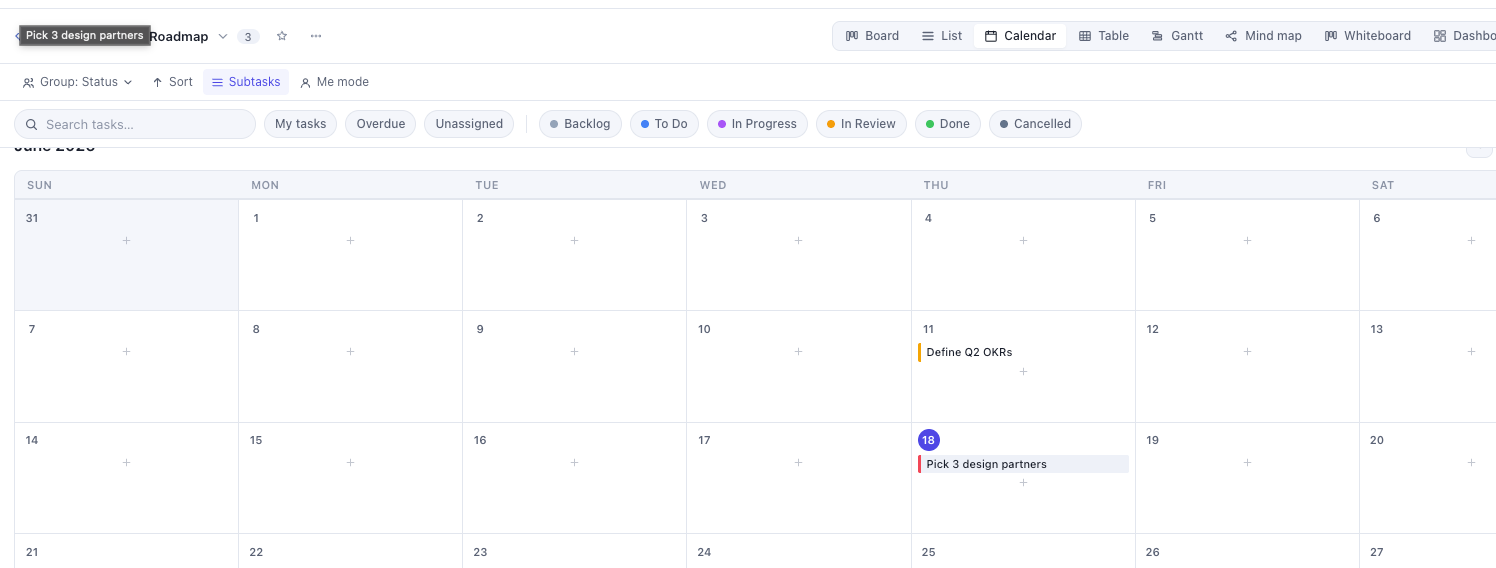Add a task on Tuesday the 9th
1496x568 pixels.
574,352
